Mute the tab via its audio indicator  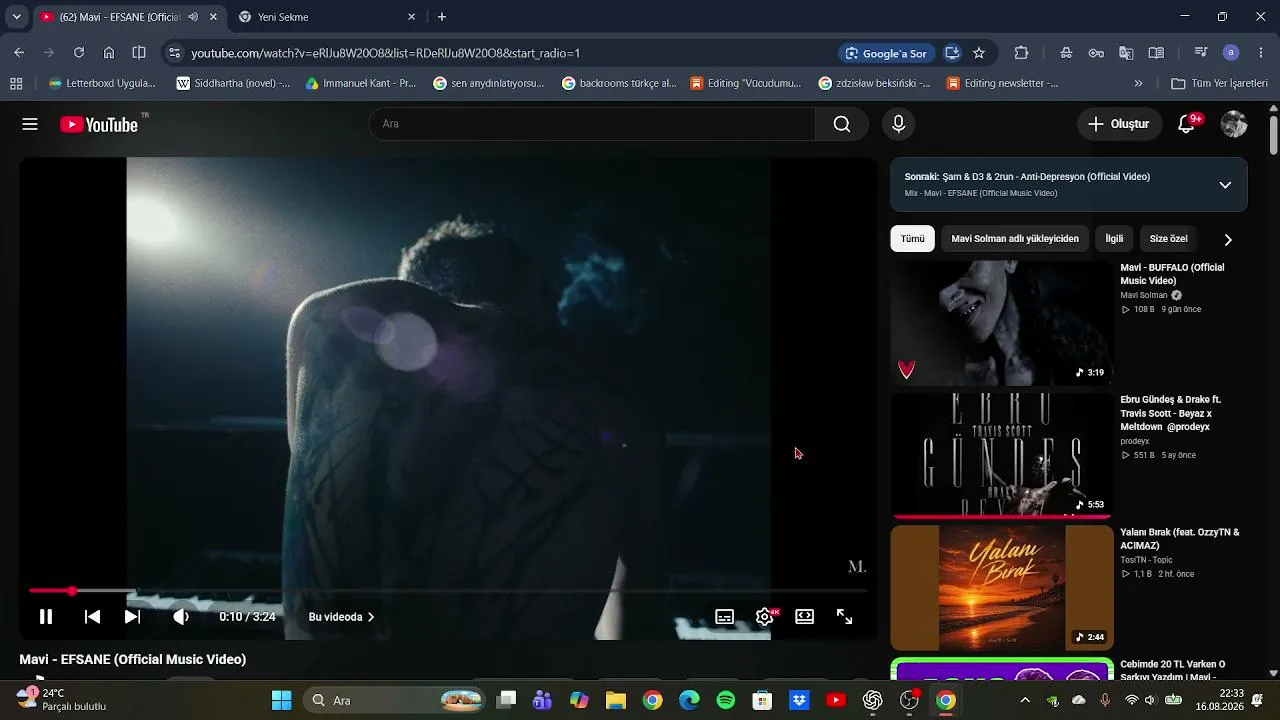pos(193,17)
